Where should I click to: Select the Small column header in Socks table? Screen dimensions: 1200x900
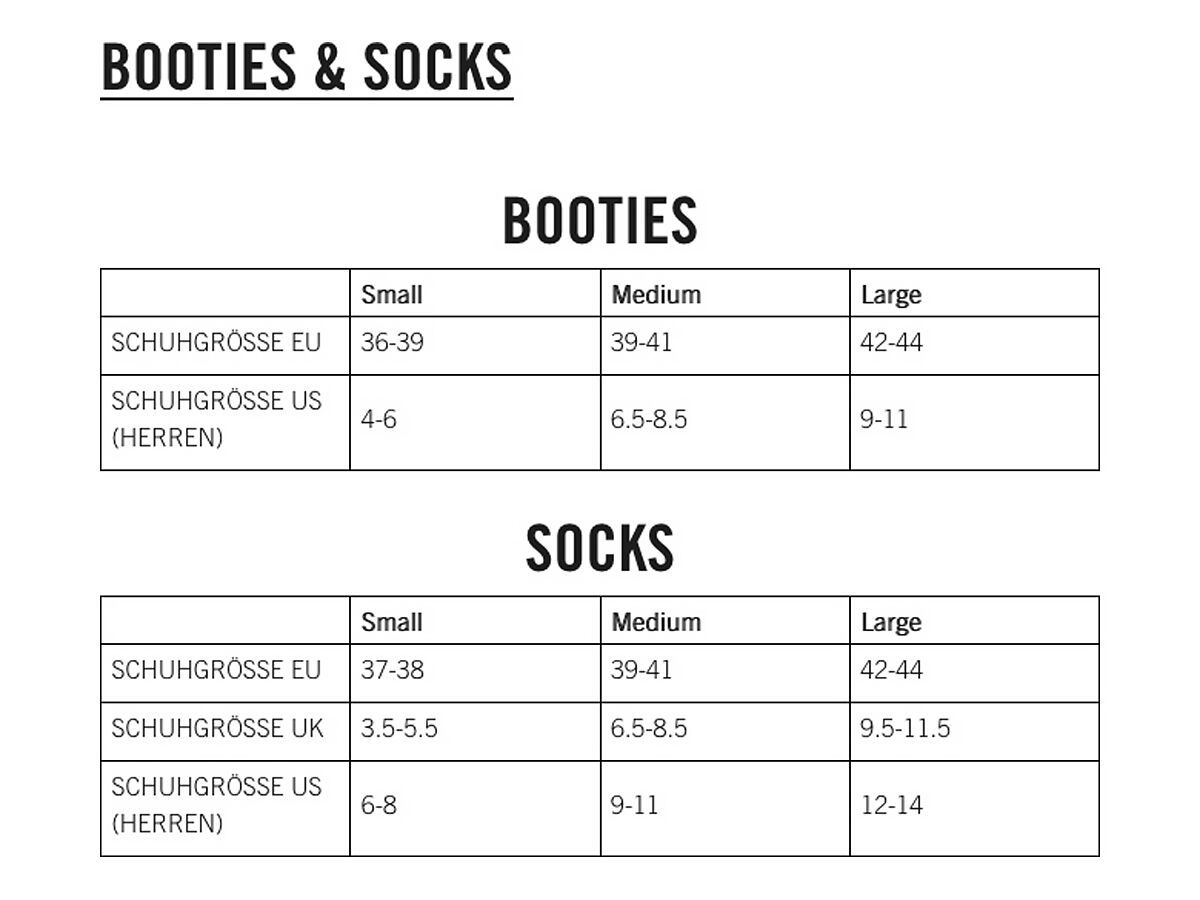[x=392, y=622]
